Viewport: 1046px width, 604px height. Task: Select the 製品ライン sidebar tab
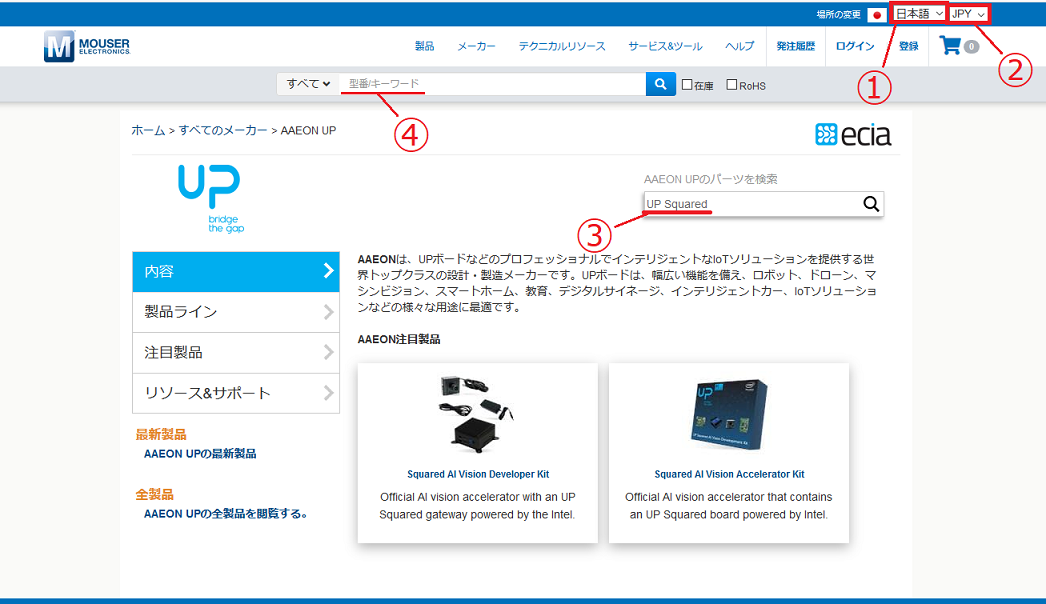click(x=235, y=312)
